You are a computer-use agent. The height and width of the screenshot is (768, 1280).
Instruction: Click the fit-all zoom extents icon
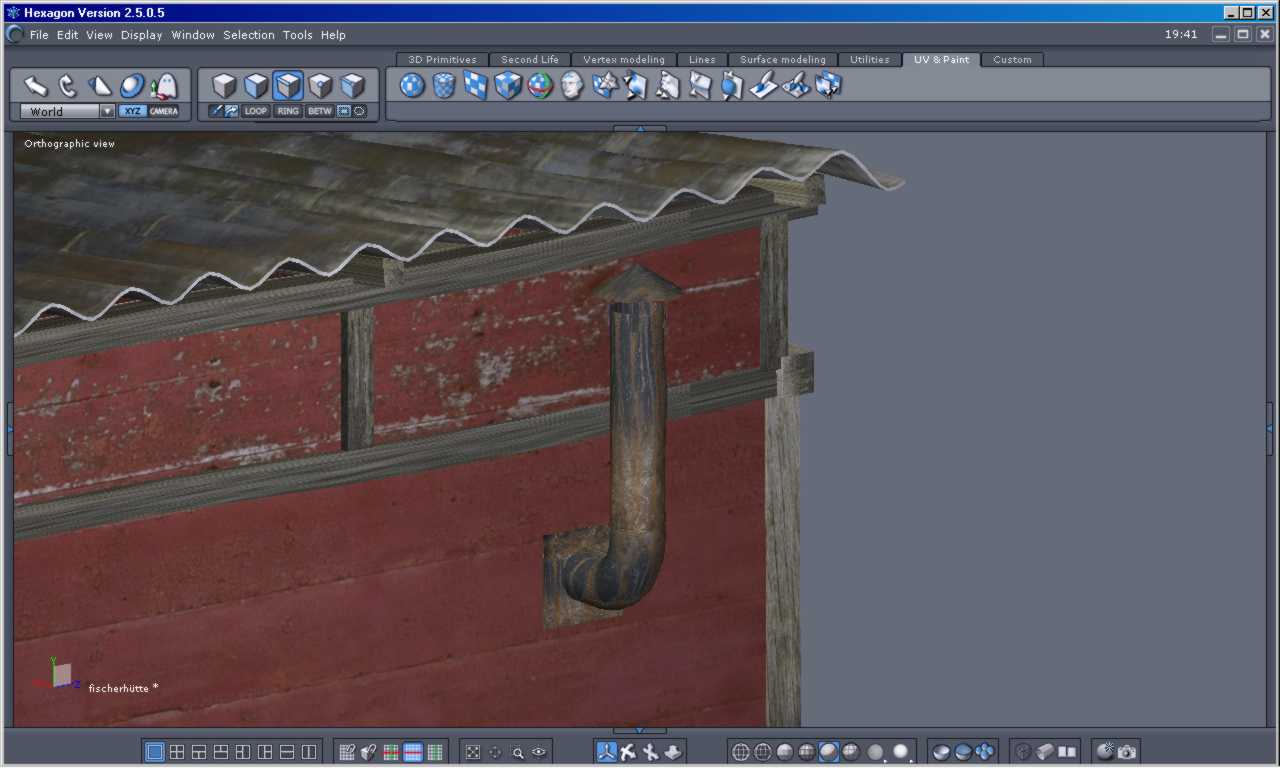pos(473,752)
